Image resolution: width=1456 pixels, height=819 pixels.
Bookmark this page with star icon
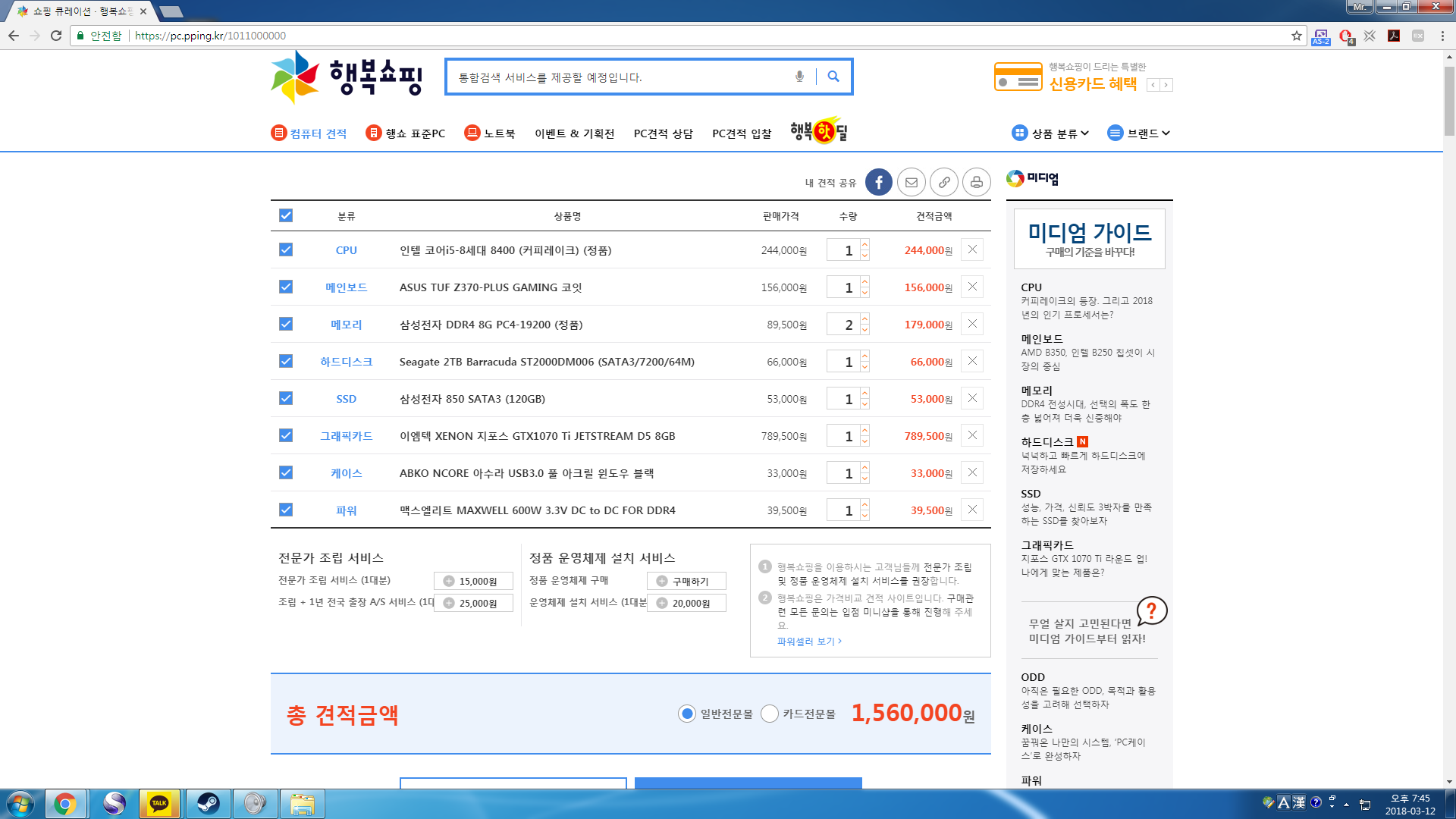[x=1297, y=36]
